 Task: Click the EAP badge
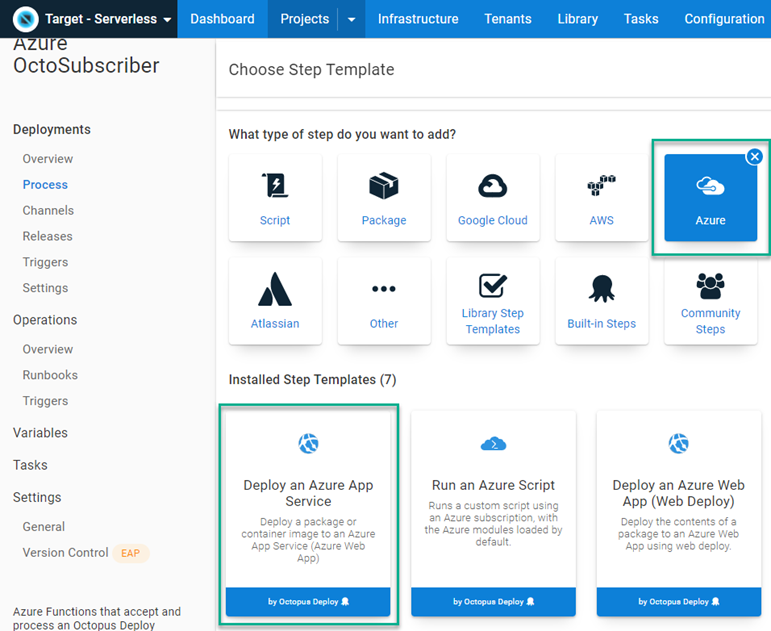pyautogui.click(x=130, y=553)
